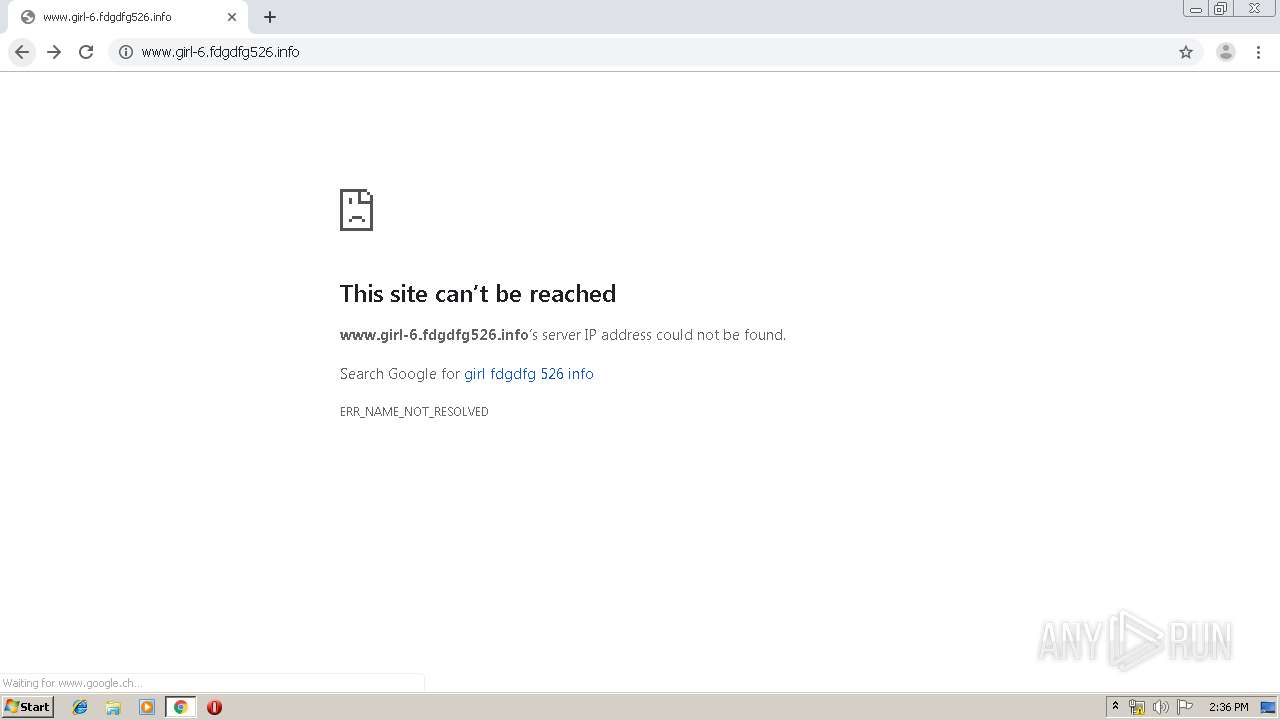Open a new tab
The image size is (1280, 720).
(x=270, y=17)
